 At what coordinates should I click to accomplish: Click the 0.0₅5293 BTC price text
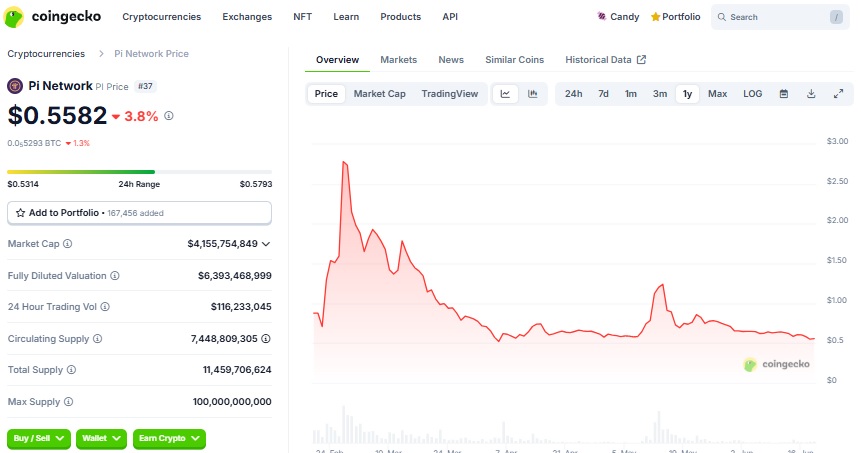34,143
